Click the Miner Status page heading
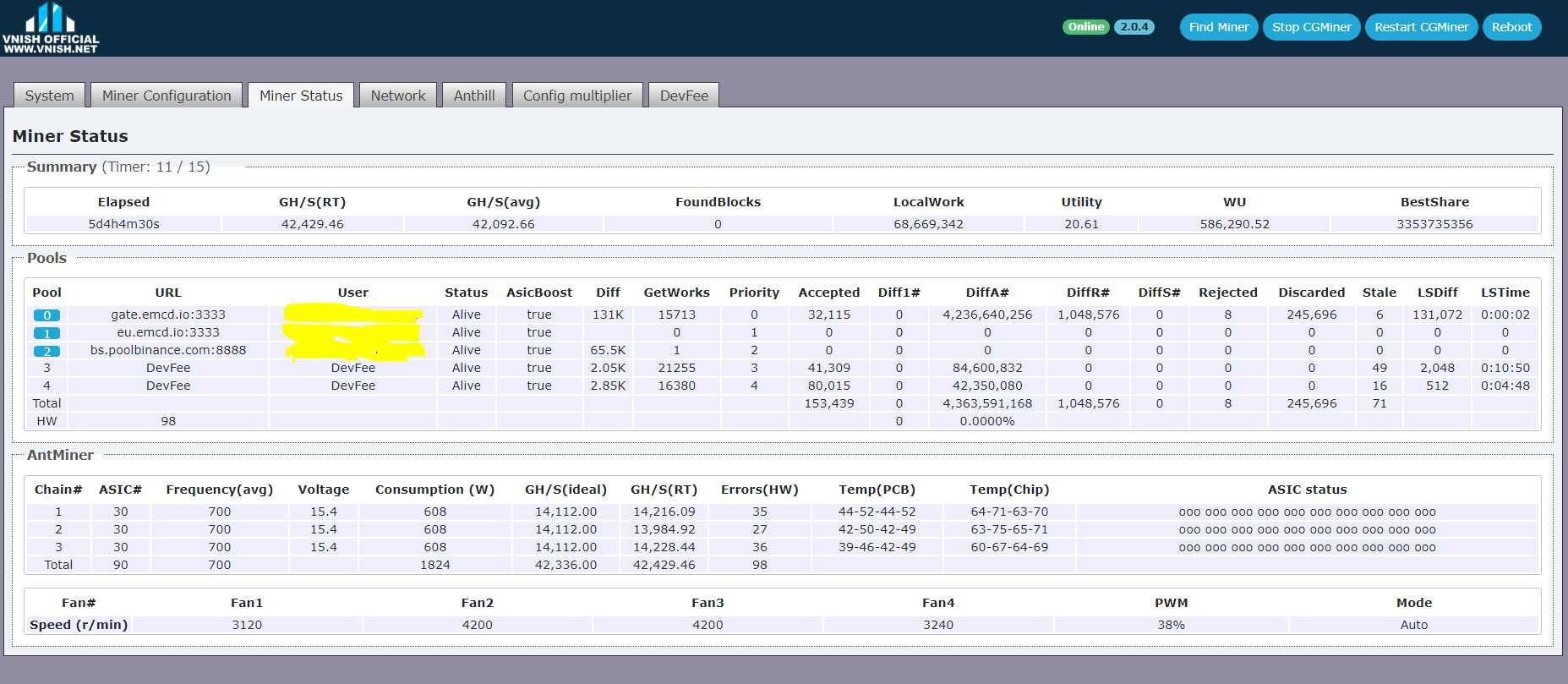The height and width of the screenshot is (684, 1568). [x=70, y=136]
